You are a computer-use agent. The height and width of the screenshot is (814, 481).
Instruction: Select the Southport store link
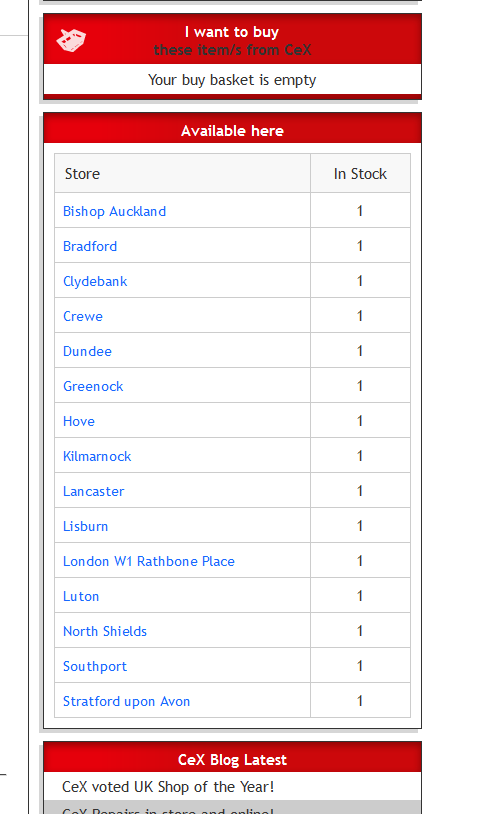[94, 667]
